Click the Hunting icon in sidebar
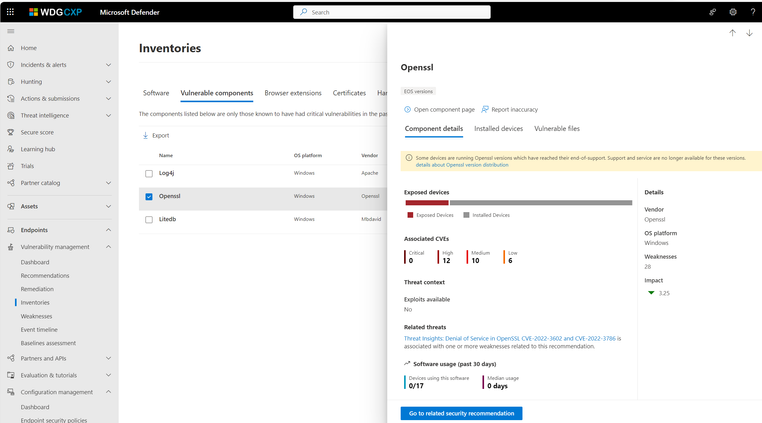The width and height of the screenshot is (762, 423). click(x=11, y=82)
